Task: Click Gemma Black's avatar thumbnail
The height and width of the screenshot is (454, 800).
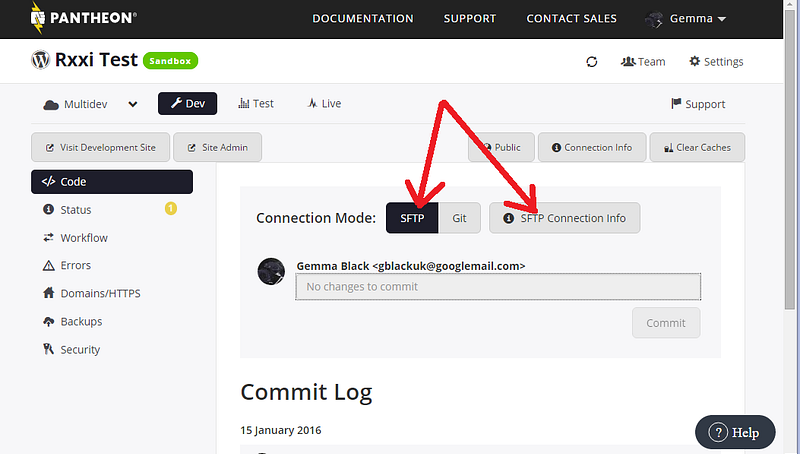Action: (271, 271)
